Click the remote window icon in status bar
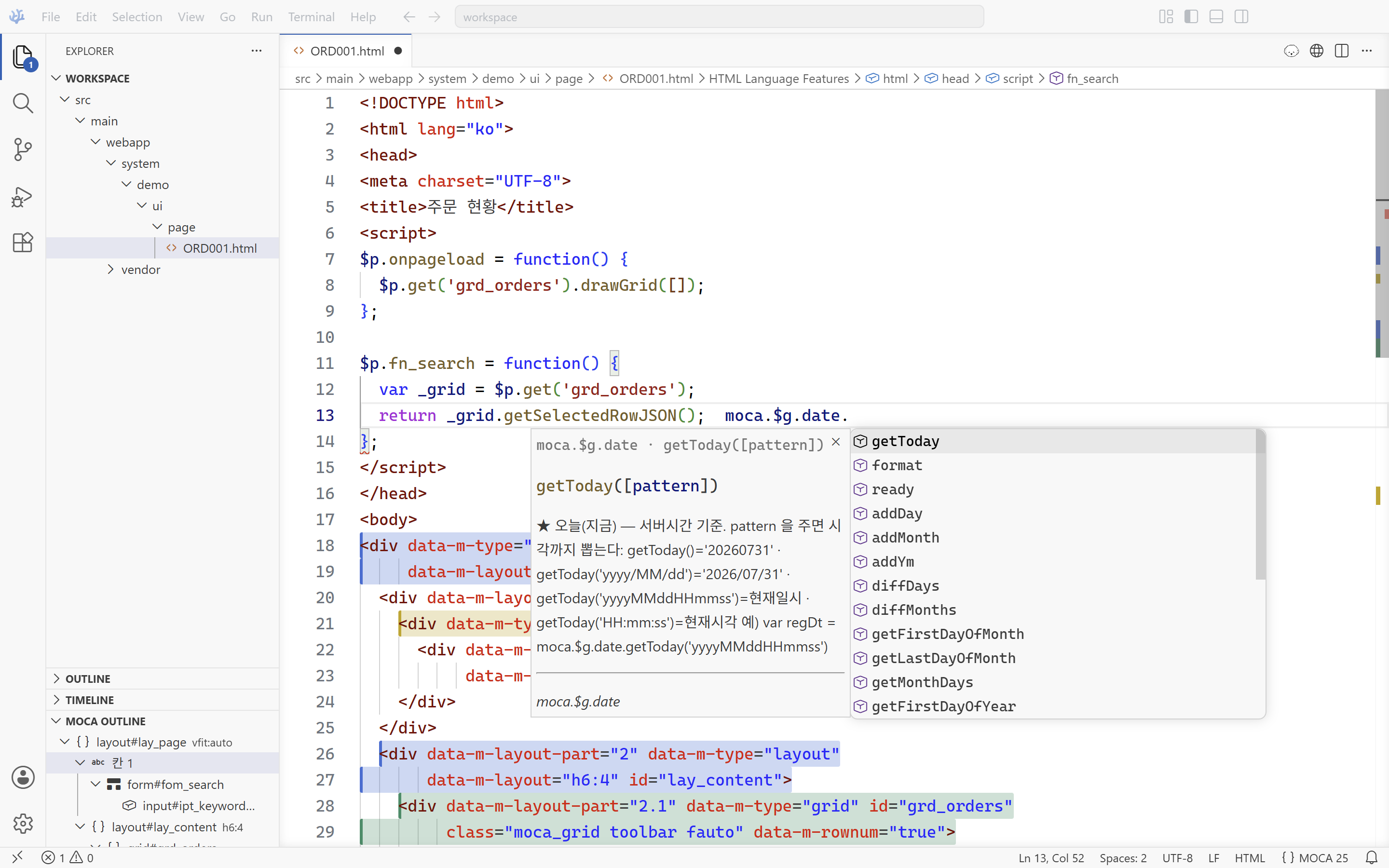The height and width of the screenshot is (868, 1389). [x=17, y=858]
